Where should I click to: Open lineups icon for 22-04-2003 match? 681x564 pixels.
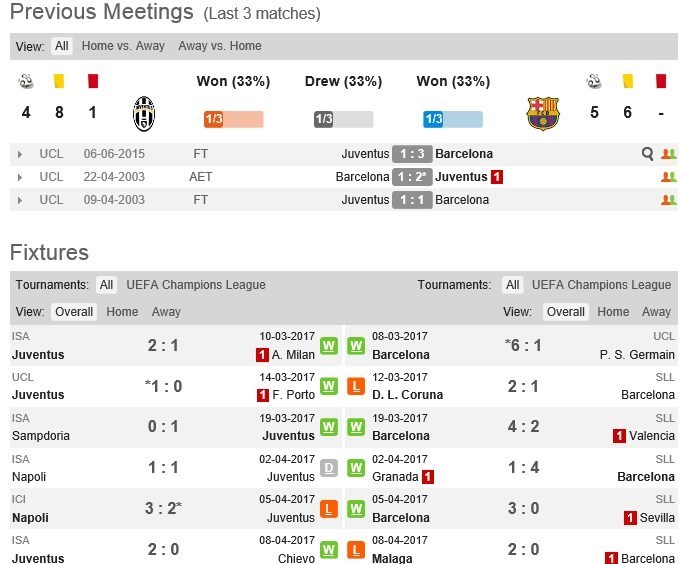click(669, 177)
